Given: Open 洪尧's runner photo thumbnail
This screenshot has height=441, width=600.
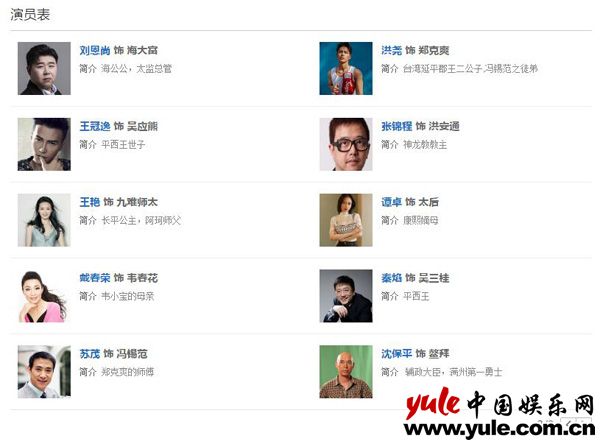Looking at the screenshot, I should 346,69.
